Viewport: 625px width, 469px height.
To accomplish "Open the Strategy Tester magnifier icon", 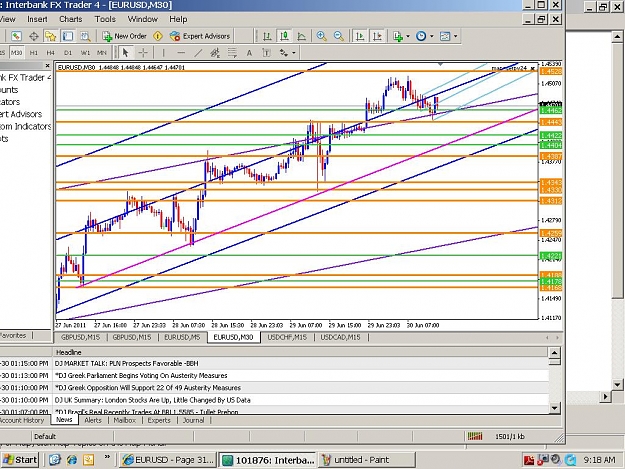I will 85,36.
